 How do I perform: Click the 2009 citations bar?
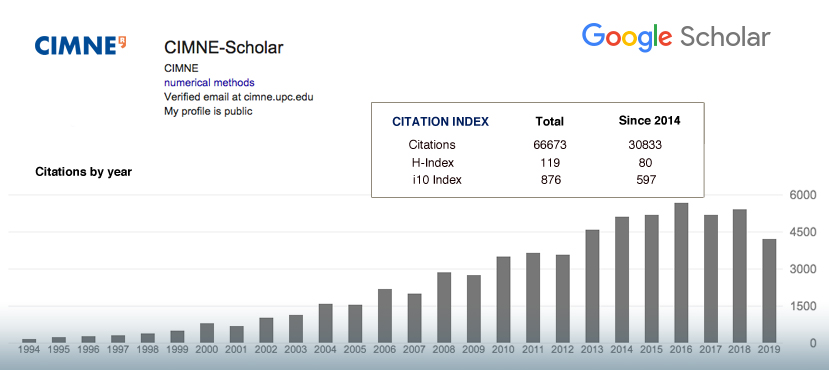coord(474,309)
